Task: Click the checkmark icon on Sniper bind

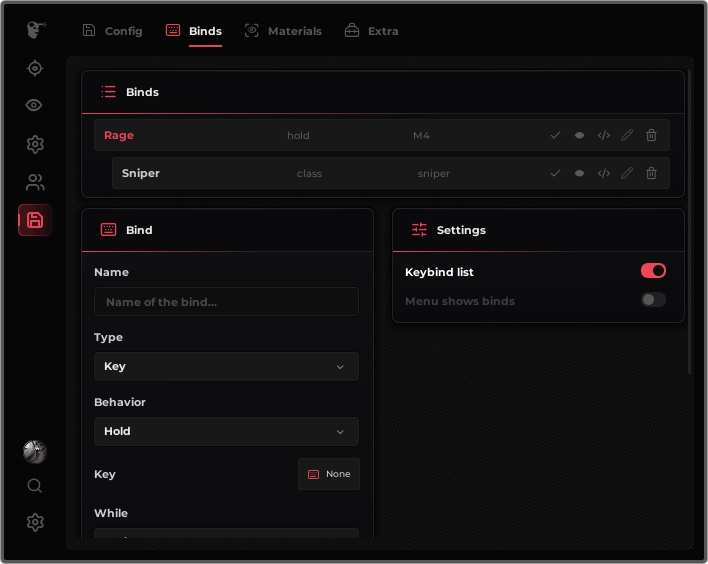Action: (x=555, y=173)
